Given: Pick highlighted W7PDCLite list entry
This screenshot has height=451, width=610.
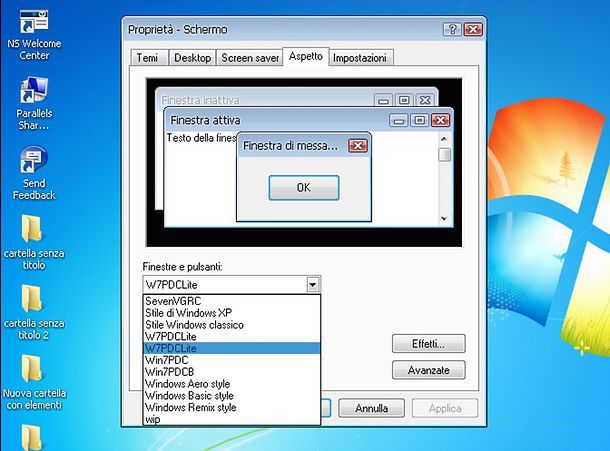Looking at the screenshot, I should [x=232, y=348].
